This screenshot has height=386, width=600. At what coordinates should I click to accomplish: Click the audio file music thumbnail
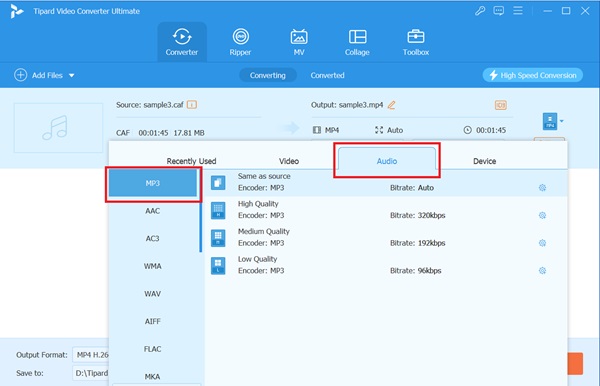pyautogui.click(x=59, y=128)
